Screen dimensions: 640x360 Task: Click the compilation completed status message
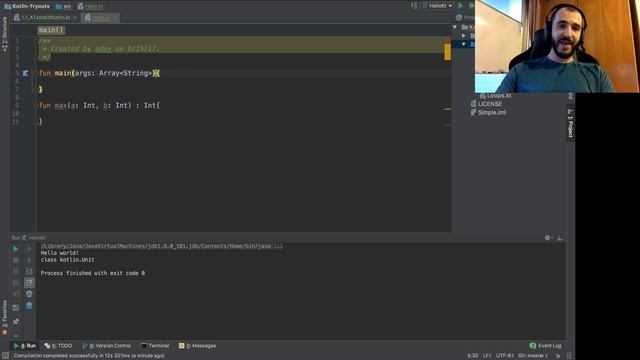pos(89,356)
